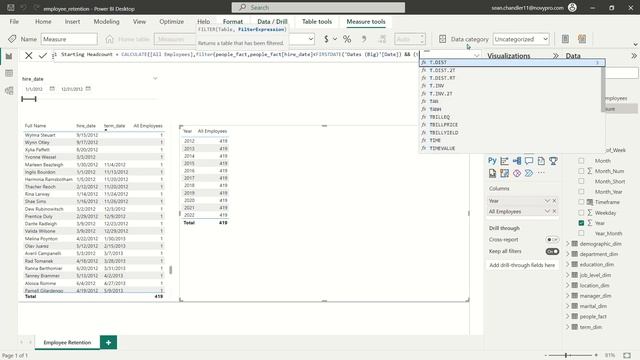Open the Year field dropdown in Columns
Viewport: 640px width, 360px height.
point(547,201)
